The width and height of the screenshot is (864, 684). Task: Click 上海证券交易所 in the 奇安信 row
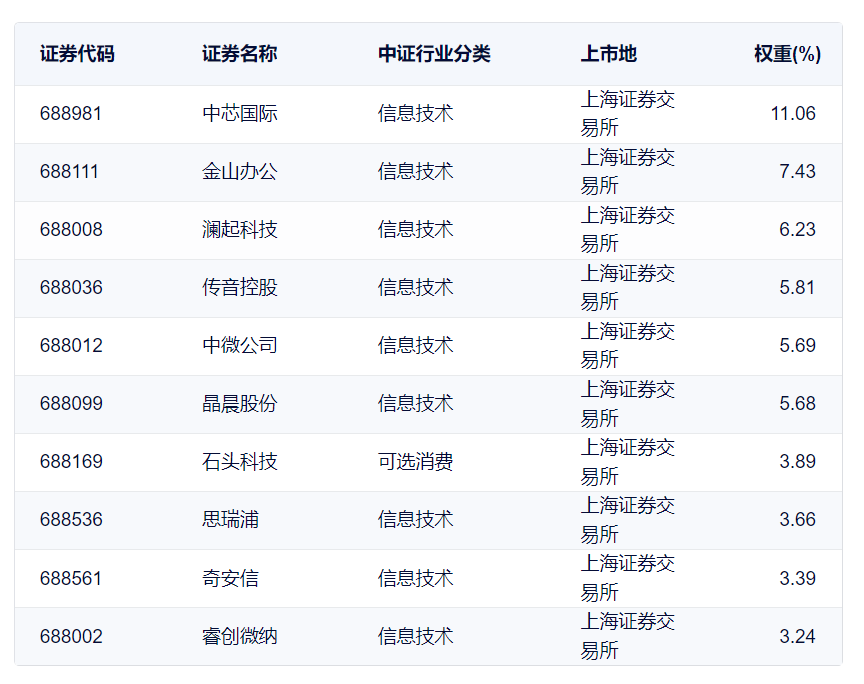[628, 578]
